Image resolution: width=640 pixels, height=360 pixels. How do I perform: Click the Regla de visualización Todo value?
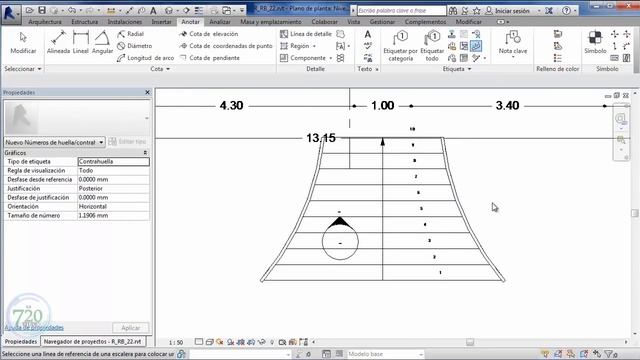pyautogui.click(x=113, y=171)
